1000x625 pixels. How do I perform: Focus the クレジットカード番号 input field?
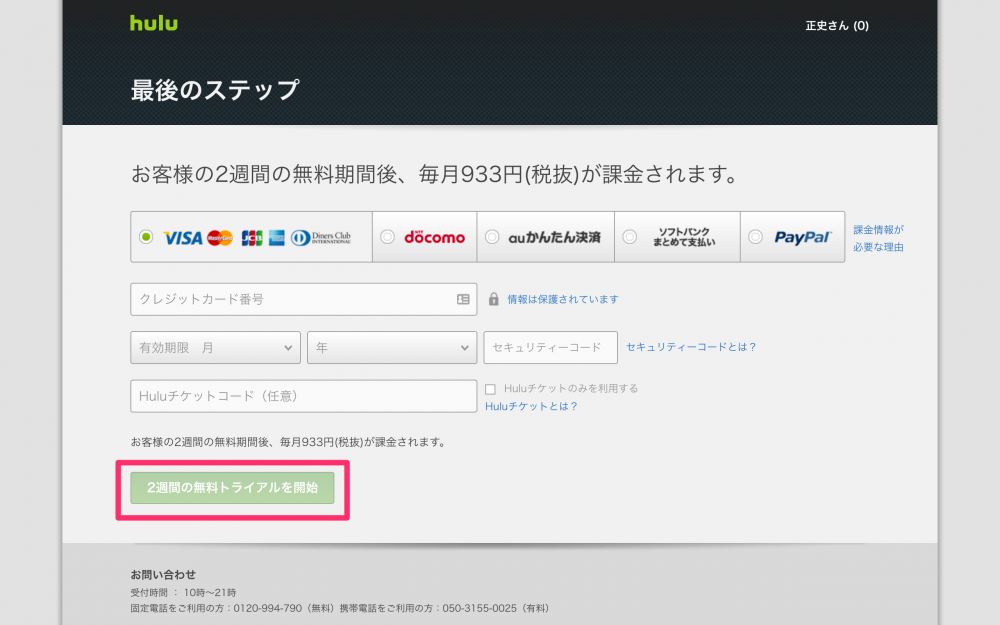pos(304,299)
